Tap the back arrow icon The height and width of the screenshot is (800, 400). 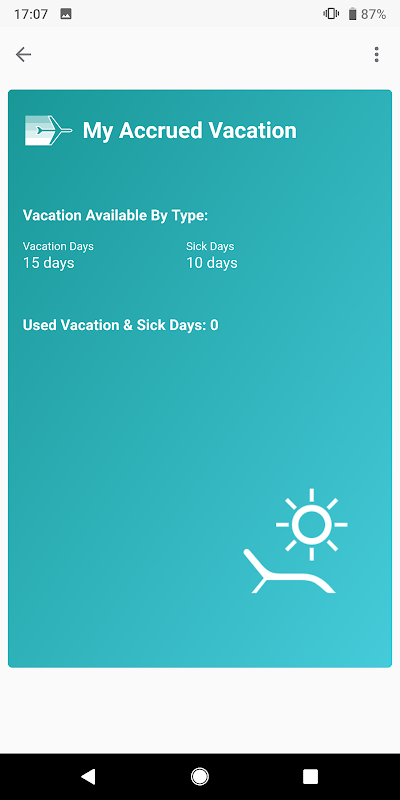[23, 54]
